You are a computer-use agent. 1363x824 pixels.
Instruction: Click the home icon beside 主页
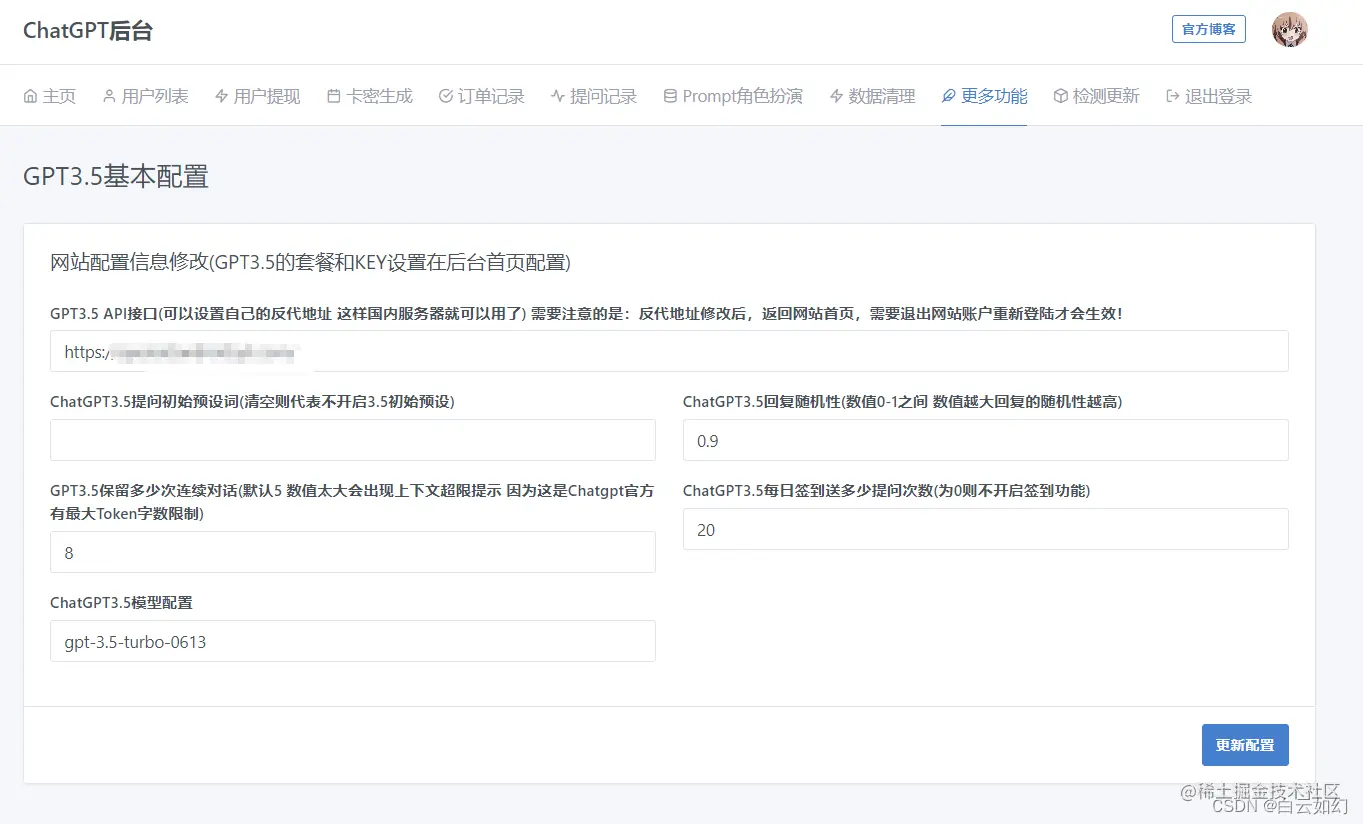pos(30,96)
